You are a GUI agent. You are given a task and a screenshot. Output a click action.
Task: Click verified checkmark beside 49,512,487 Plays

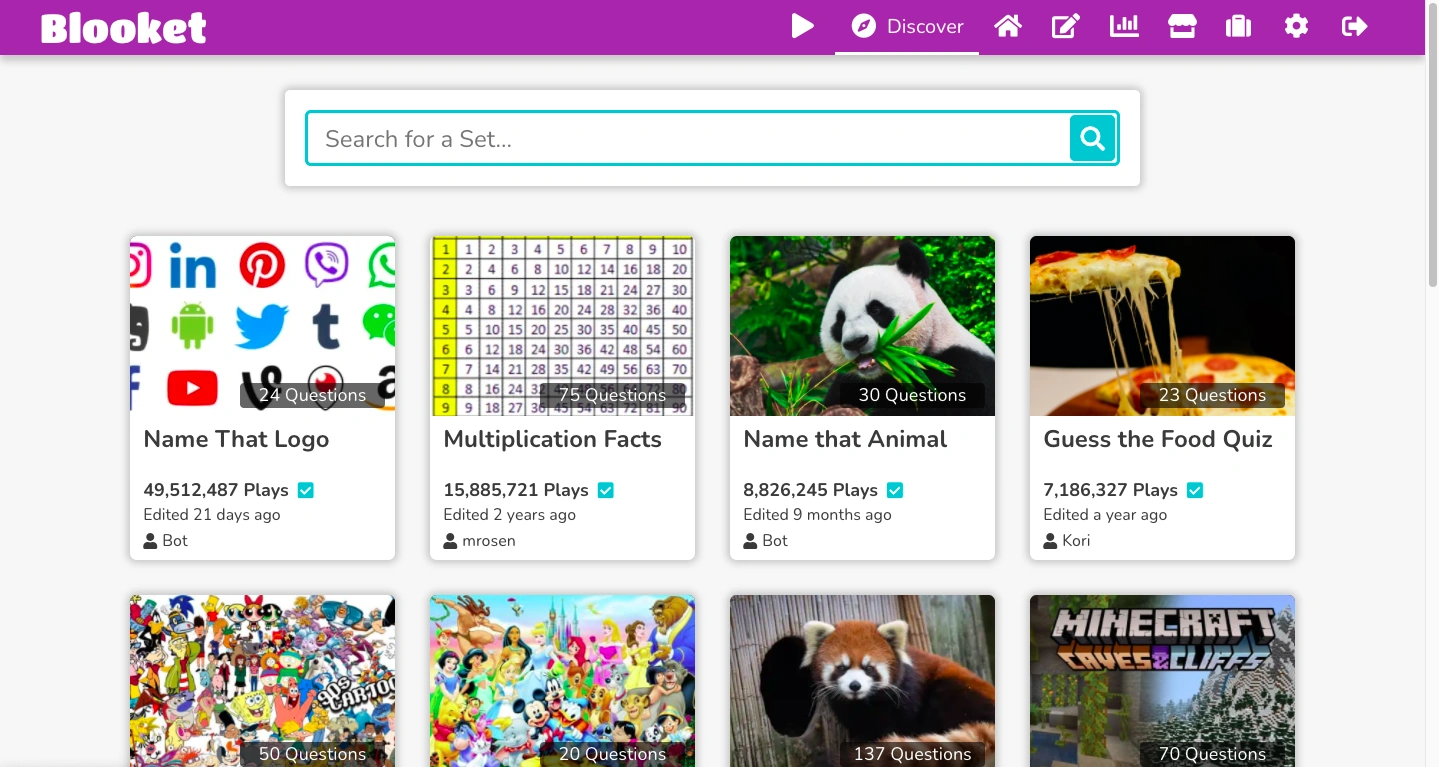coord(306,490)
